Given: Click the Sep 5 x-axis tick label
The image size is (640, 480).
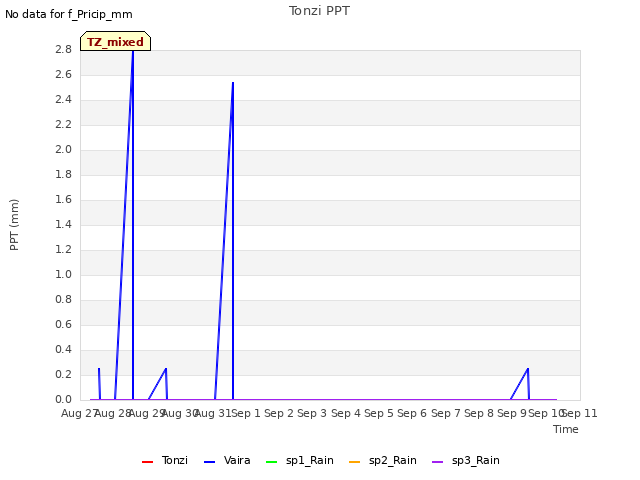Looking at the screenshot, I should [x=379, y=413].
